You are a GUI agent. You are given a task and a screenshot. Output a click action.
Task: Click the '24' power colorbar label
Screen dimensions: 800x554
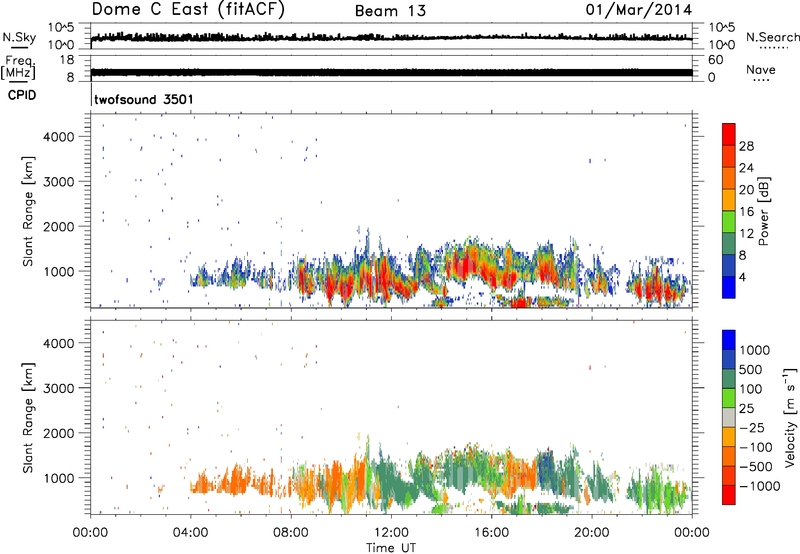[x=746, y=168]
